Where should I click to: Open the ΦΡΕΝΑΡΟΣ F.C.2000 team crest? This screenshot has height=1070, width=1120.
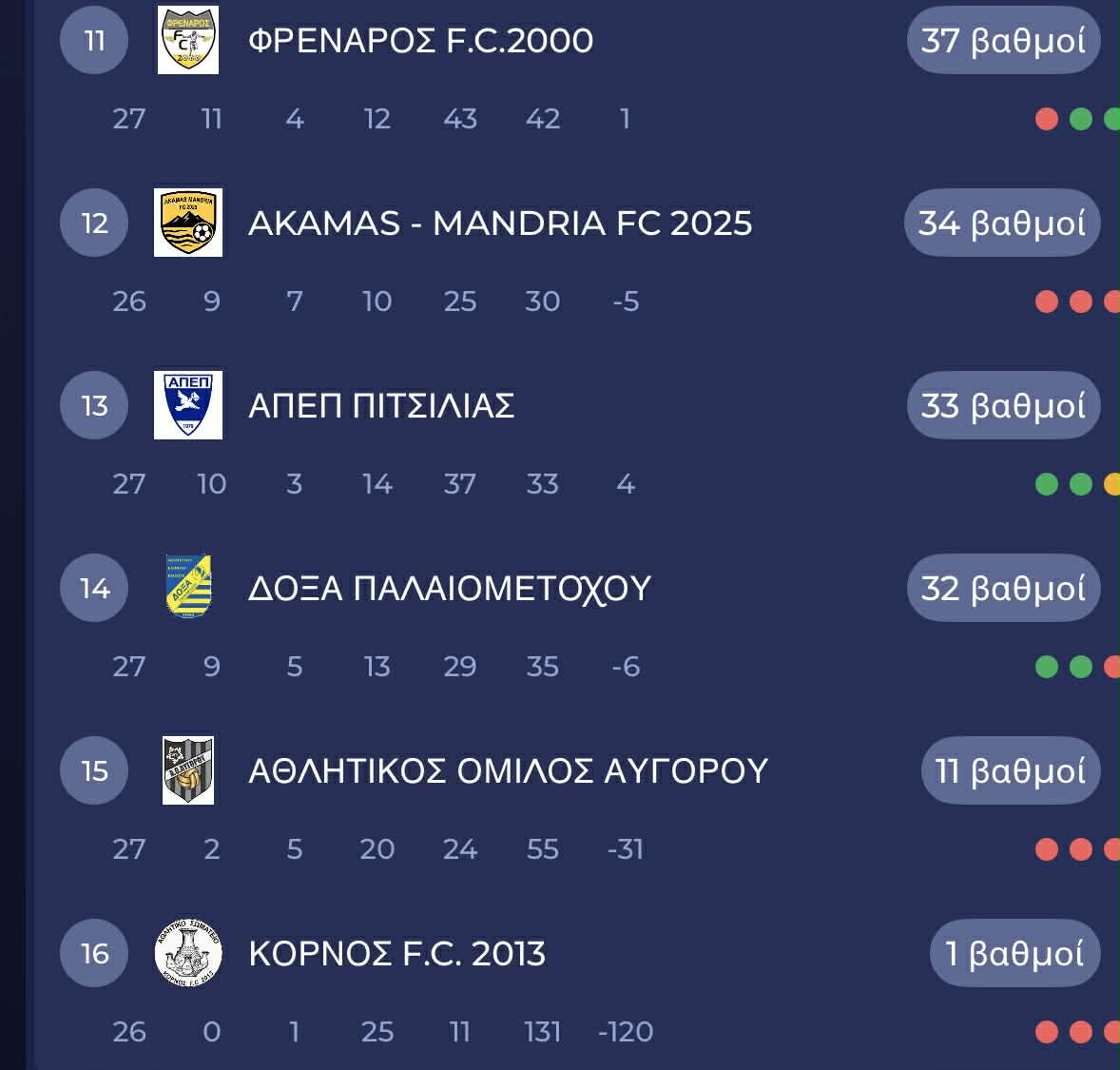[x=188, y=40]
